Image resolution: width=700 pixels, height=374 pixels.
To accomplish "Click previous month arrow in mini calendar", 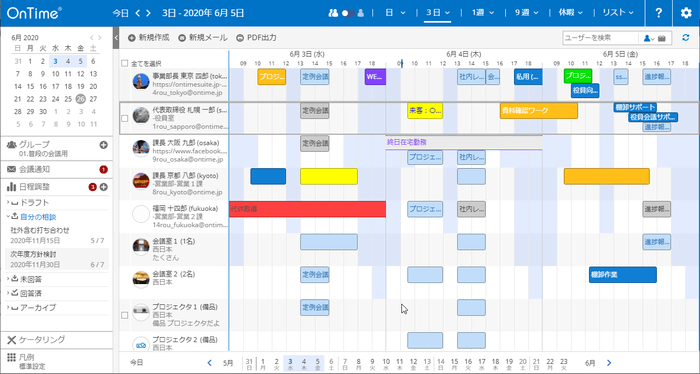I will [x=92, y=38].
